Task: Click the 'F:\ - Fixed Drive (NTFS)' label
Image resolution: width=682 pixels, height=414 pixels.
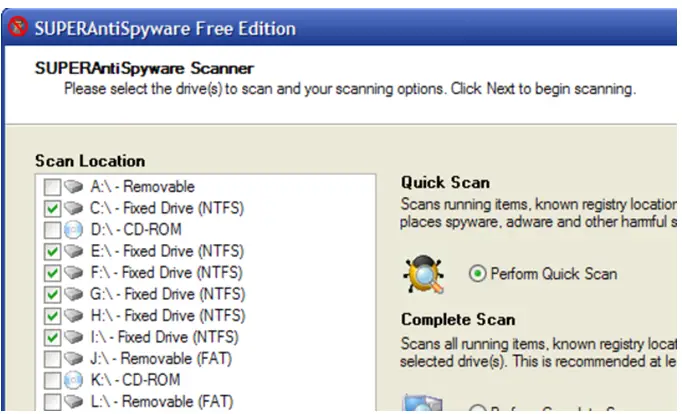Action: click(x=167, y=272)
